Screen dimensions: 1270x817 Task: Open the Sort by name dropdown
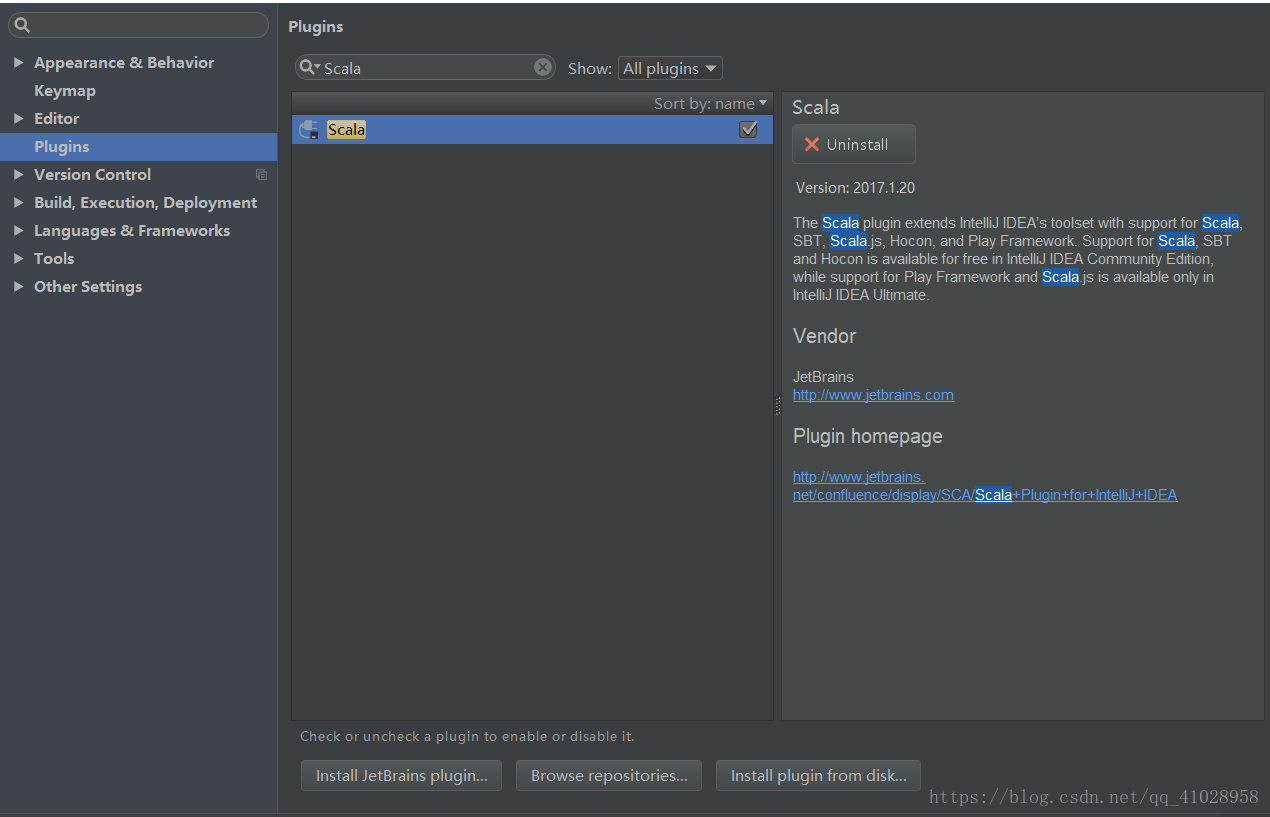[710, 103]
